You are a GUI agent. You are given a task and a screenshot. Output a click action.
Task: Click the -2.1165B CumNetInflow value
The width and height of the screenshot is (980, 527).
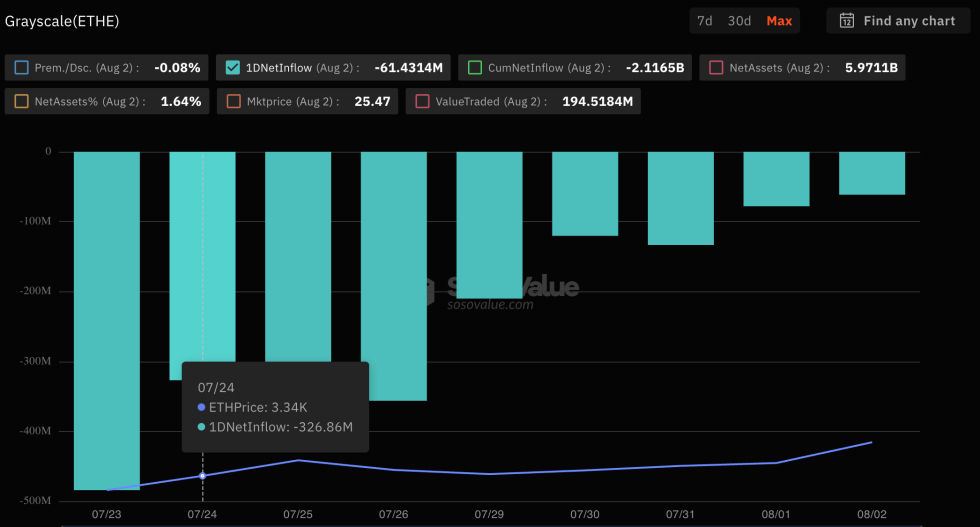[x=655, y=68]
